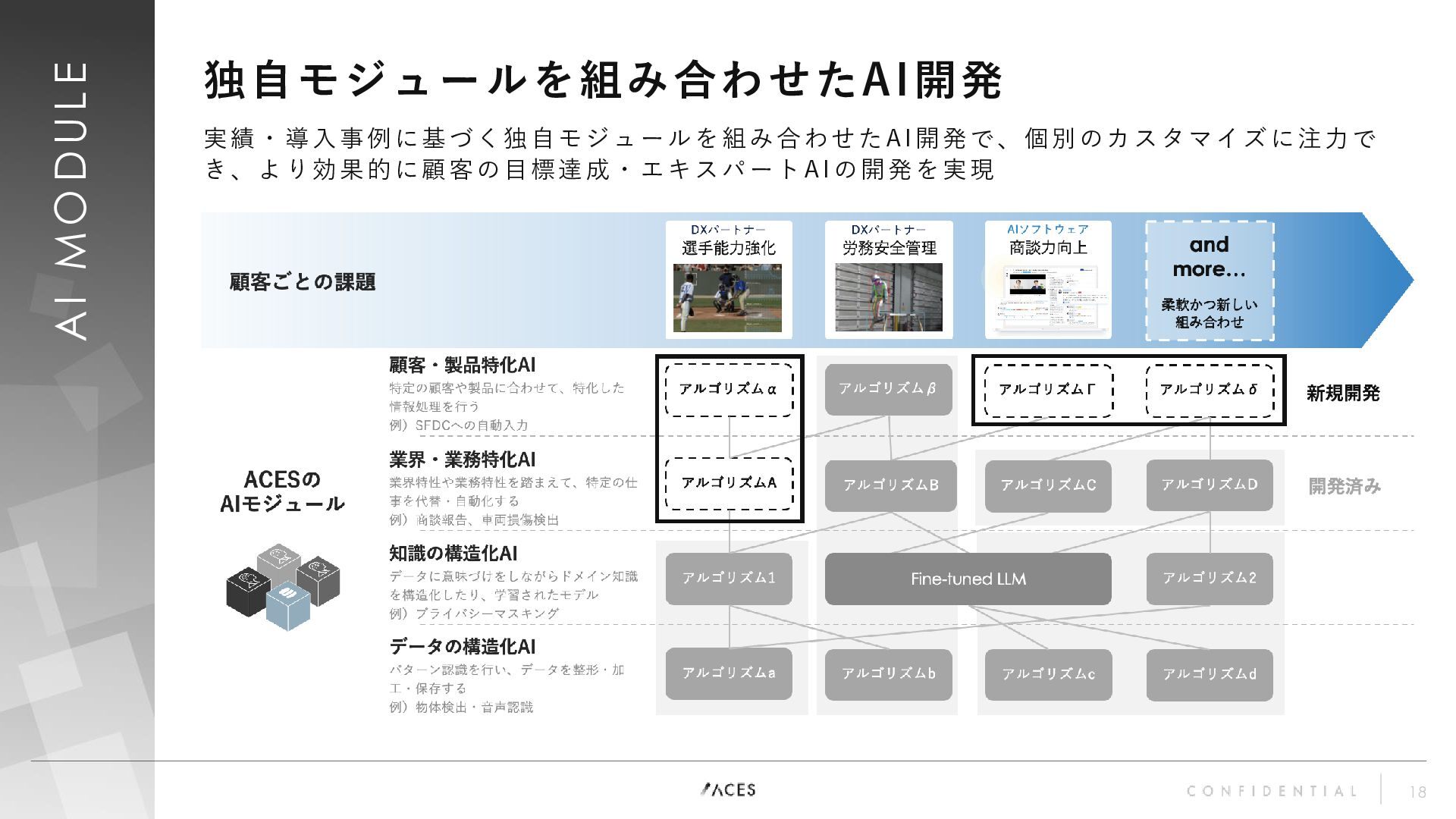
Task: Select the baseball player thumbnail image
Action: coord(727,297)
